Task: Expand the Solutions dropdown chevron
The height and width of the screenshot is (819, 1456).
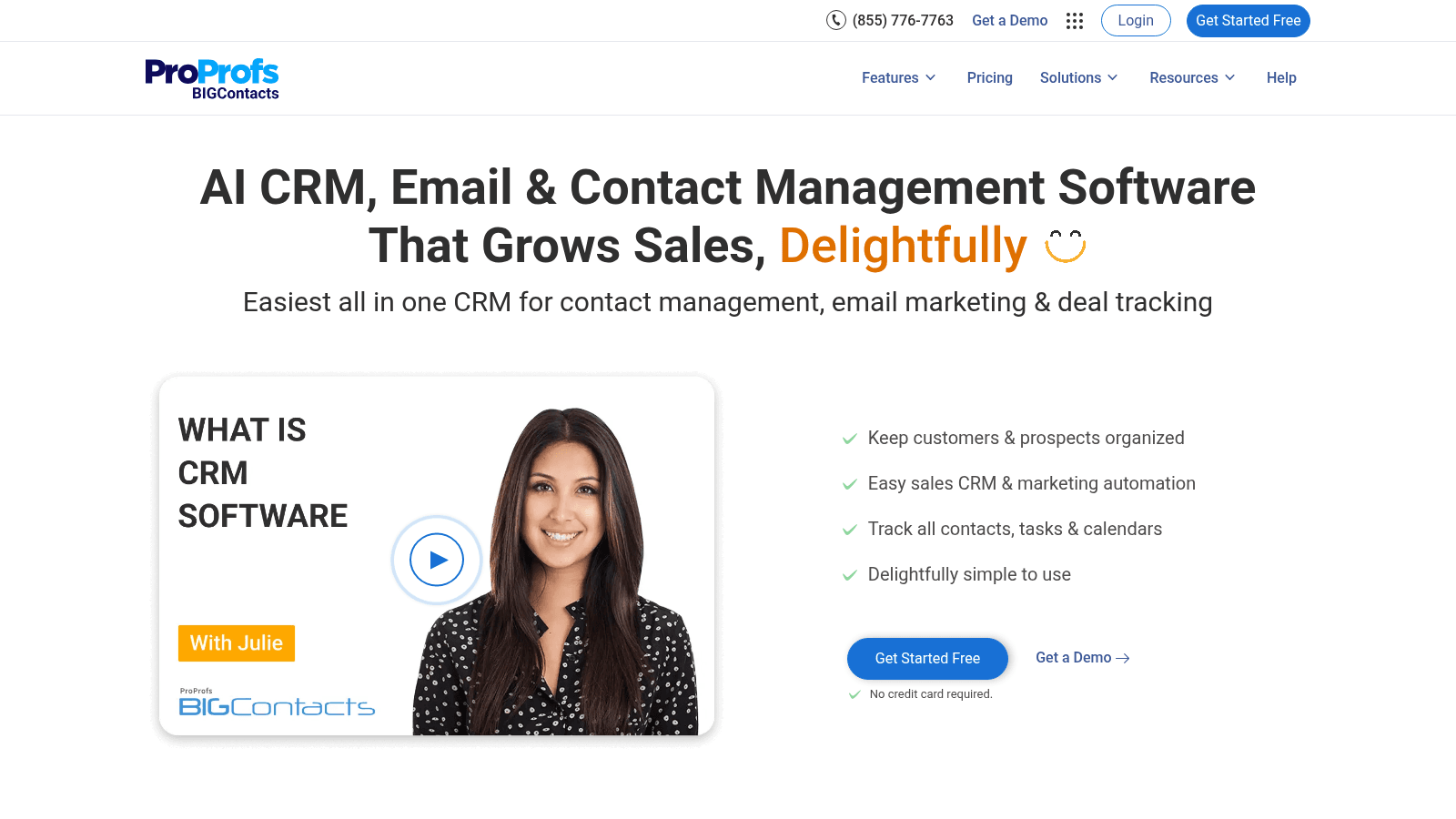Action: tap(1113, 78)
